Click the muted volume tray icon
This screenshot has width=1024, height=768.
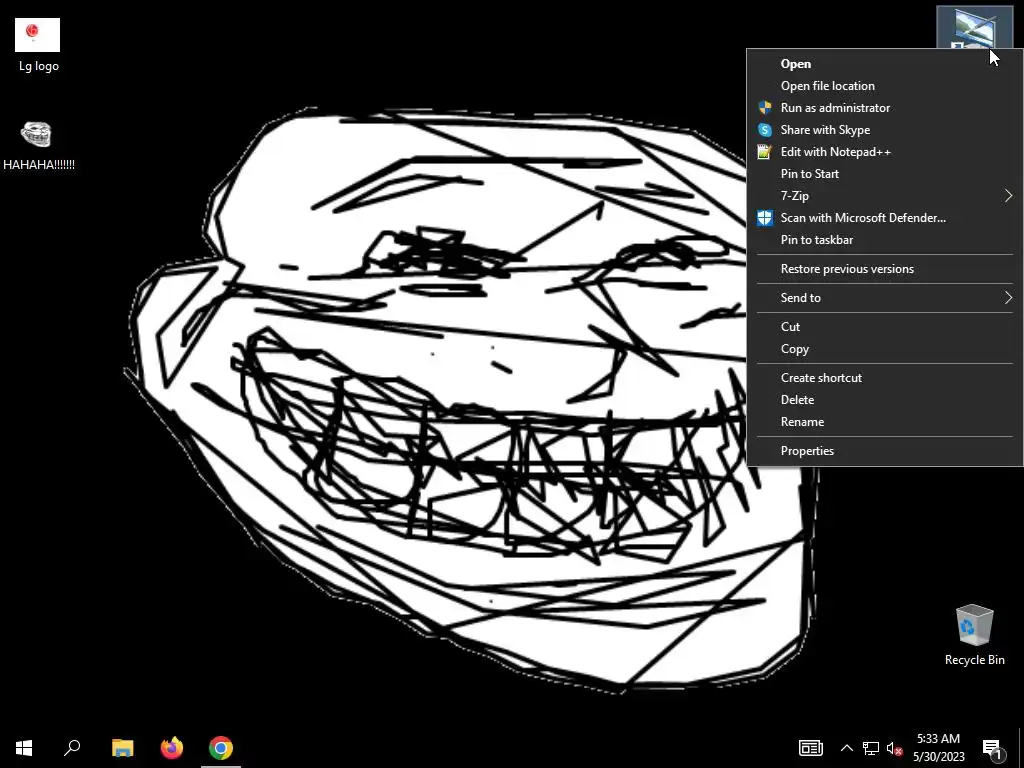pyautogui.click(x=895, y=748)
